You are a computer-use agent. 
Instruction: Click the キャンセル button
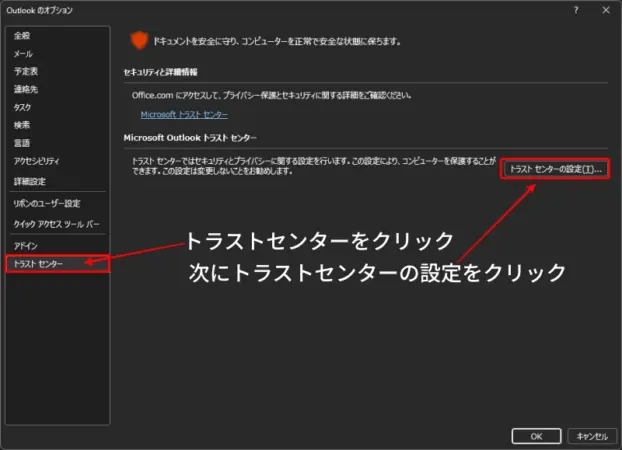click(x=592, y=437)
